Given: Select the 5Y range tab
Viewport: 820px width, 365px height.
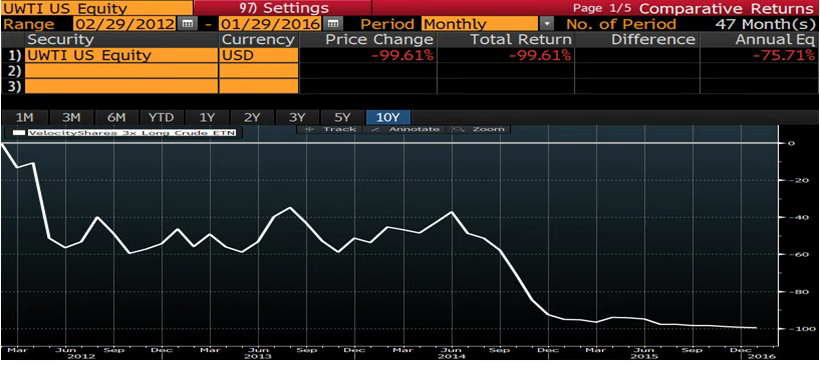Looking at the screenshot, I should pyautogui.click(x=343, y=118).
